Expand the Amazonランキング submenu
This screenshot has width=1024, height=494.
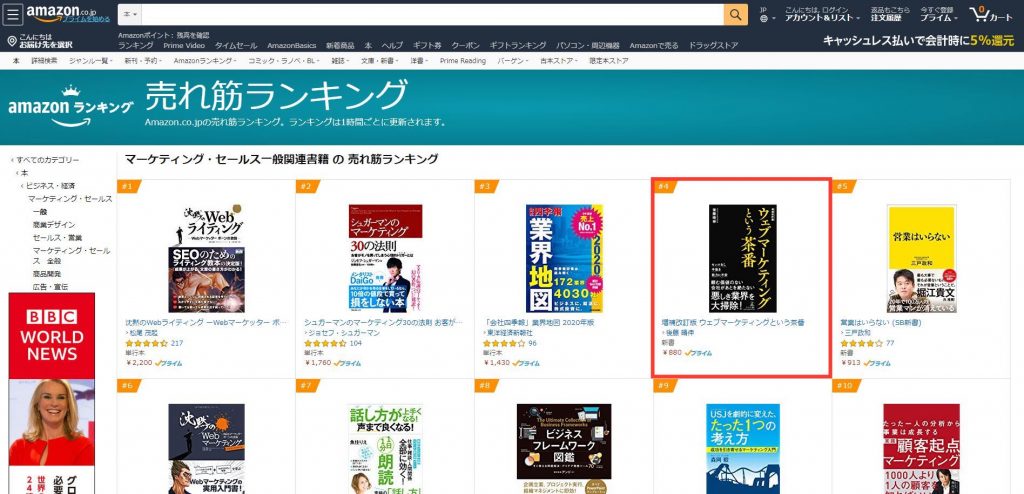pos(205,61)
